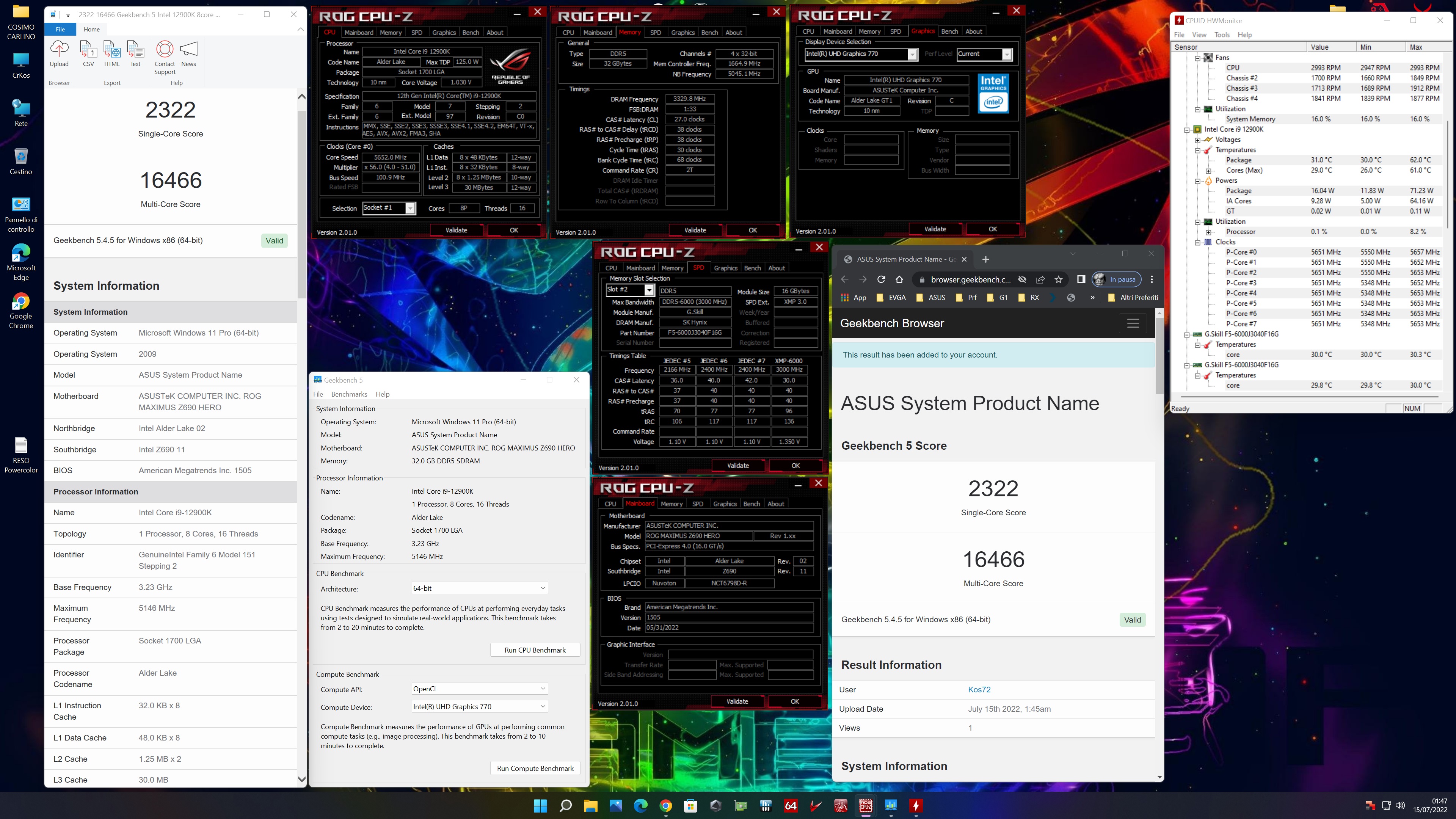The height and width of the screenshot is (819, 1456).
Task: Open File Explorer from taskbar
Action: [x=590, y=805]
